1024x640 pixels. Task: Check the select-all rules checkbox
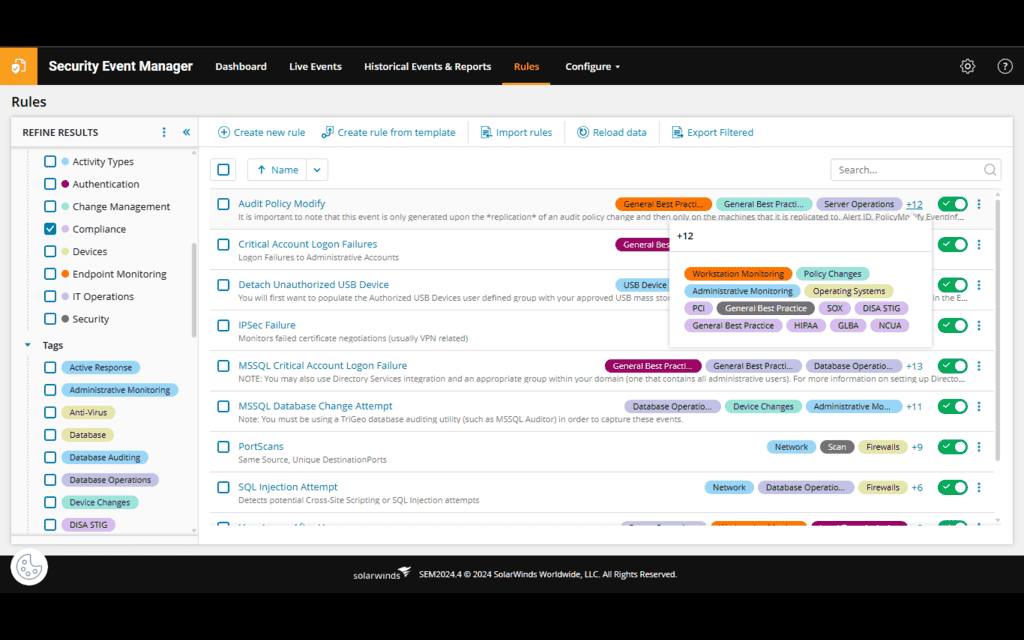[x=223, y=170]
